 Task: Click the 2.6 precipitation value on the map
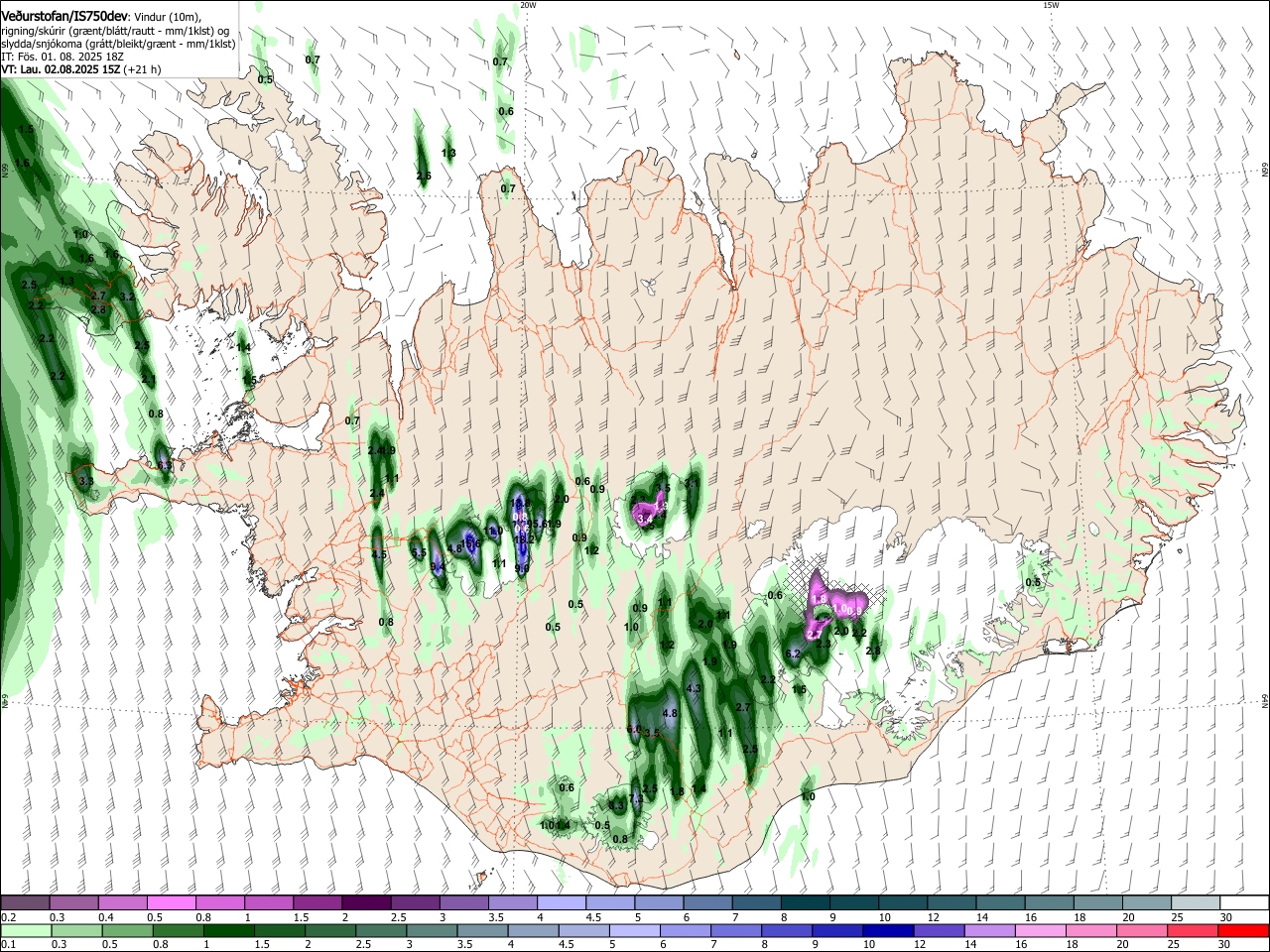pyautogui.click(x=424, y=176)
